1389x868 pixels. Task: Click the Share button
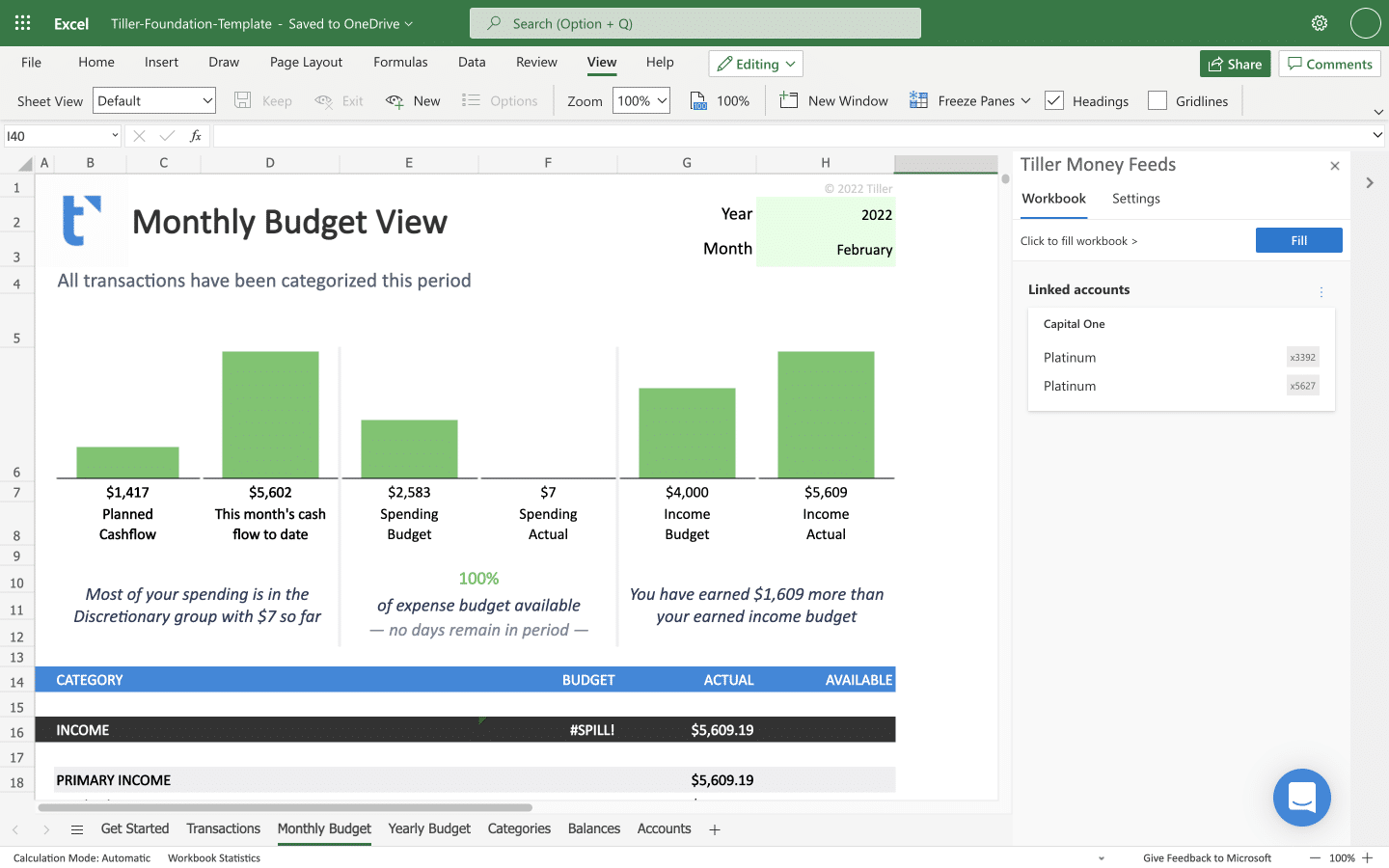point(1235,64)
